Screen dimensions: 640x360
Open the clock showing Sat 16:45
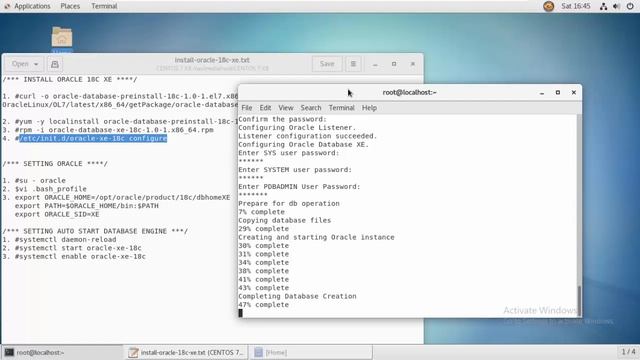(x=576, y=6)
